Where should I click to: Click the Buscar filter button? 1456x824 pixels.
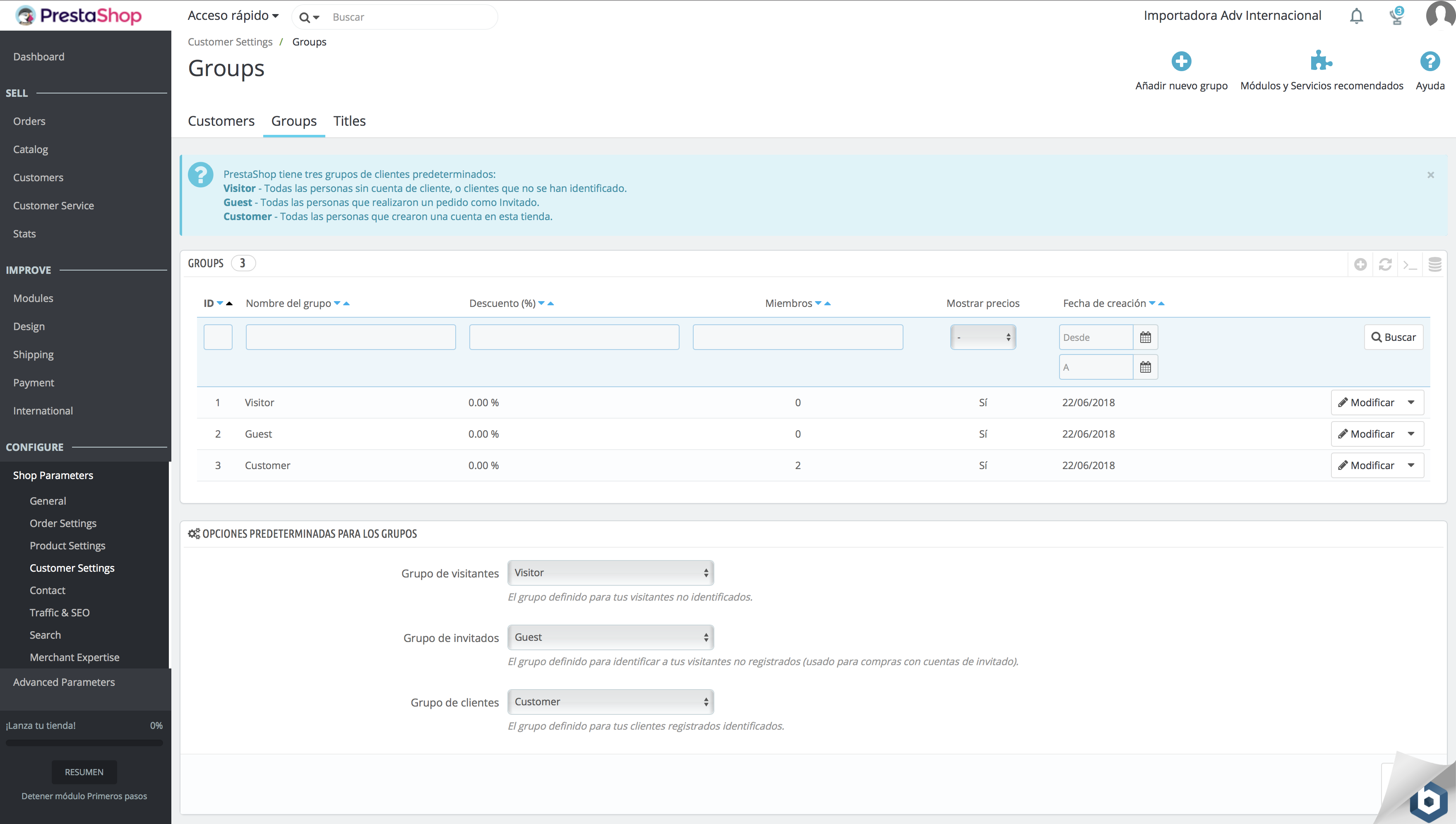[1393, 337]
